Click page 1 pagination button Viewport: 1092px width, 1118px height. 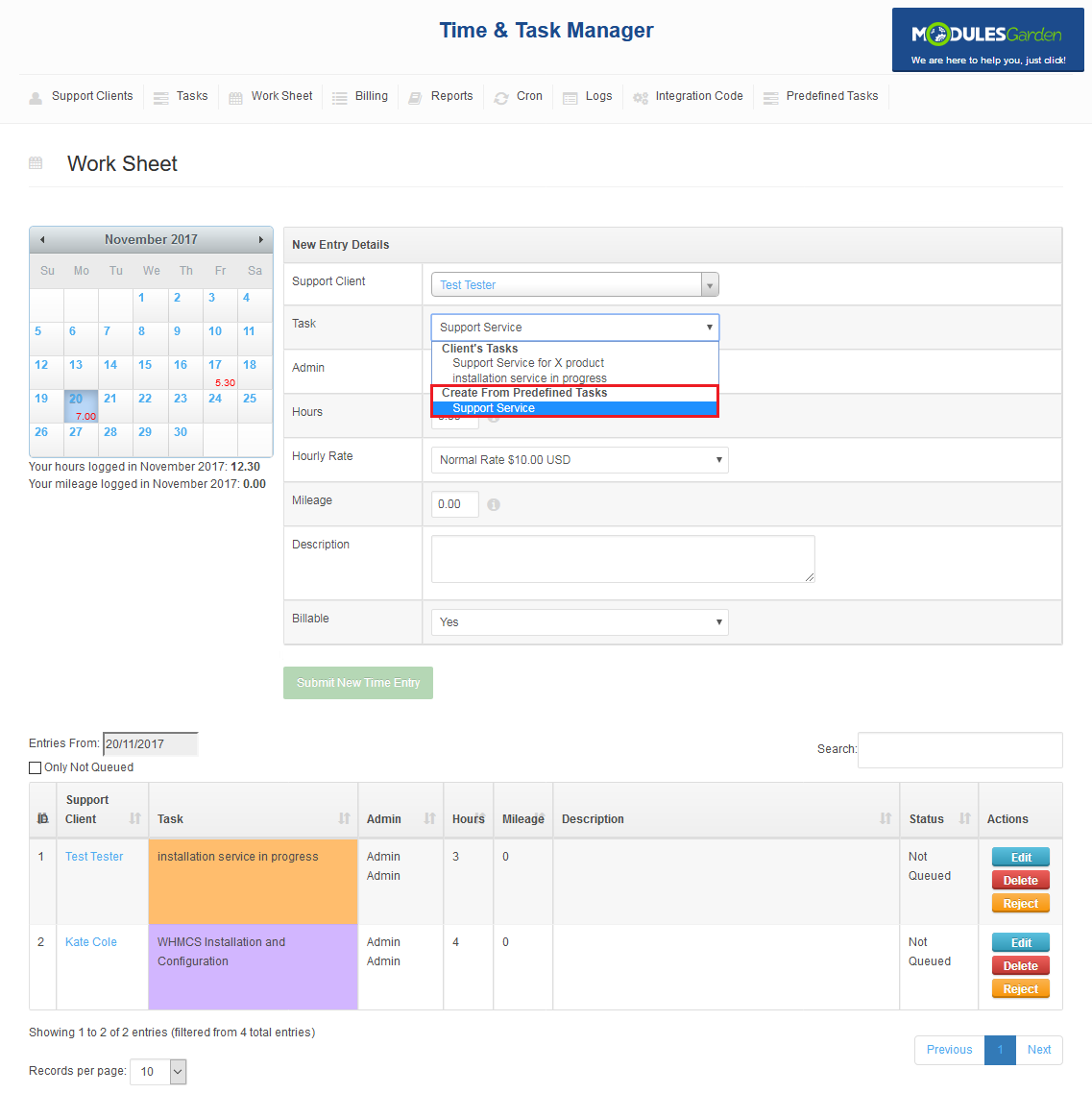(x=1000, y=1050)
